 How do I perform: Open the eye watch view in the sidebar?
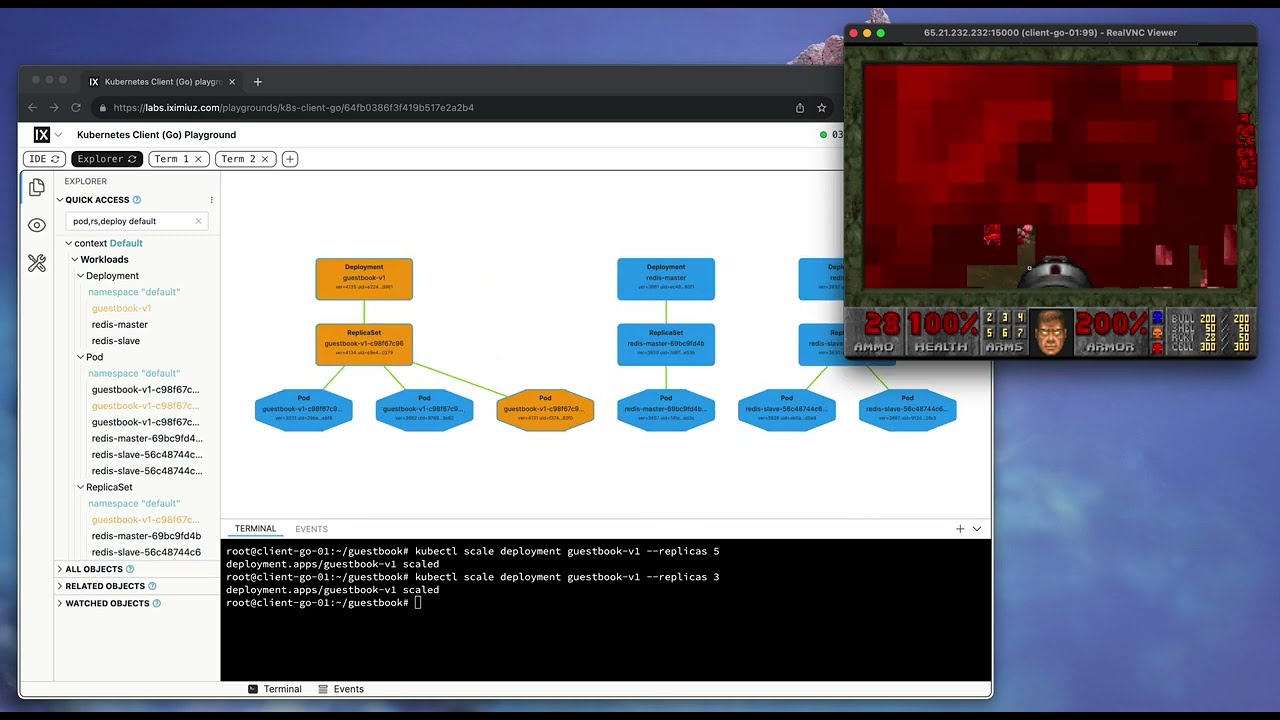37,225
